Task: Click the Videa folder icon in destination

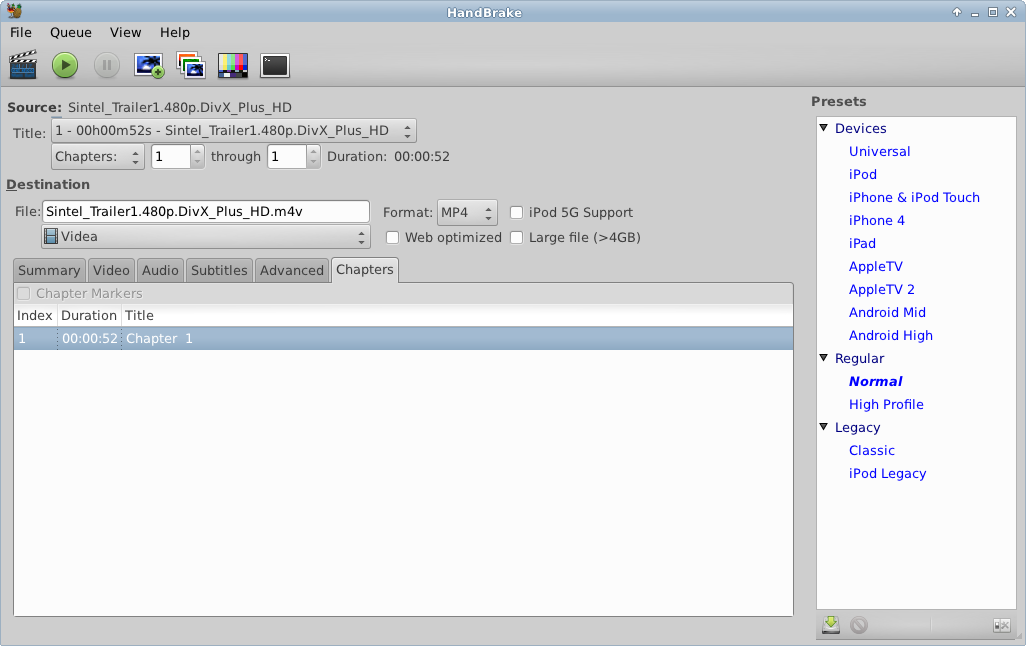Action: click(51, 236)
